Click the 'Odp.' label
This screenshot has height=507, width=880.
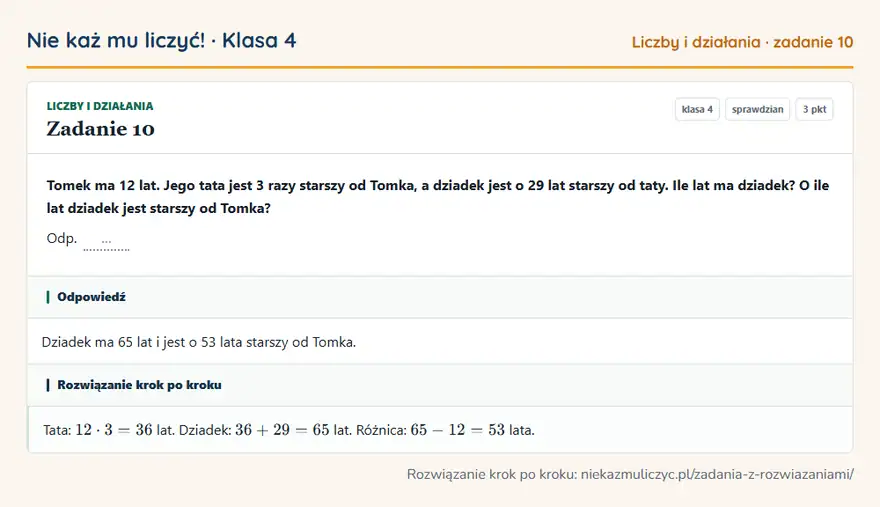click(62, 238)
